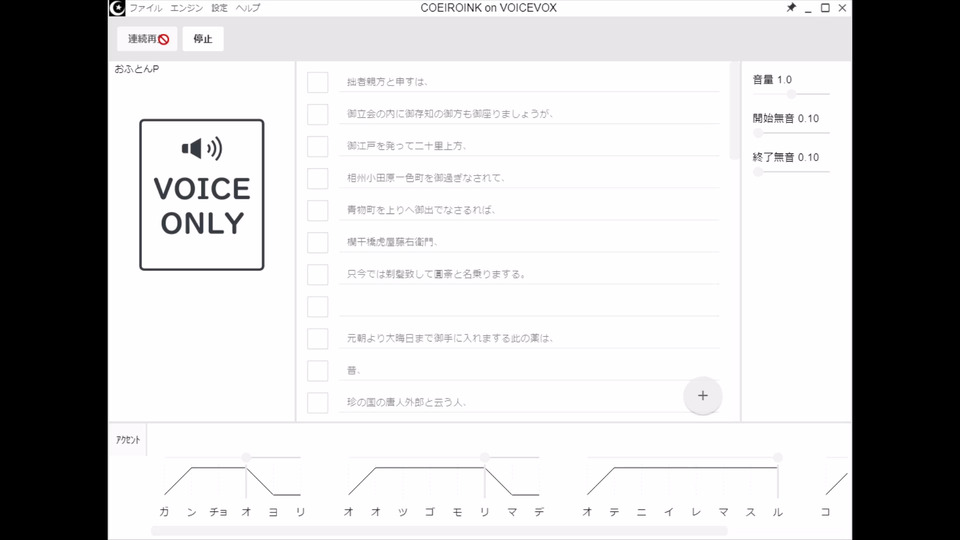The height and width of the screenshot is (540, 960).
Task: Click the text list vertical scrollbar
Action: click(x=735, y=110)
